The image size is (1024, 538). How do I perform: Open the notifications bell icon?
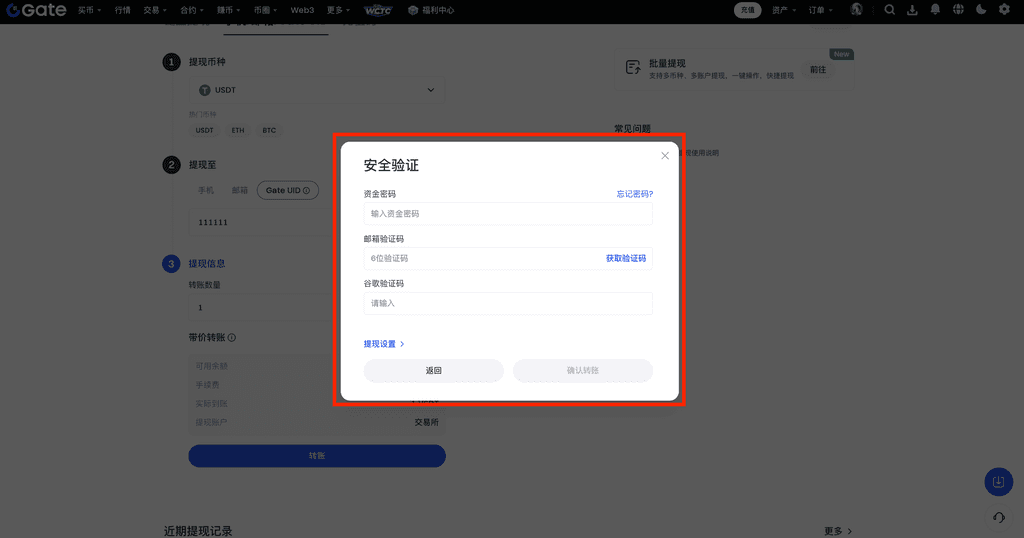[935, 10]
